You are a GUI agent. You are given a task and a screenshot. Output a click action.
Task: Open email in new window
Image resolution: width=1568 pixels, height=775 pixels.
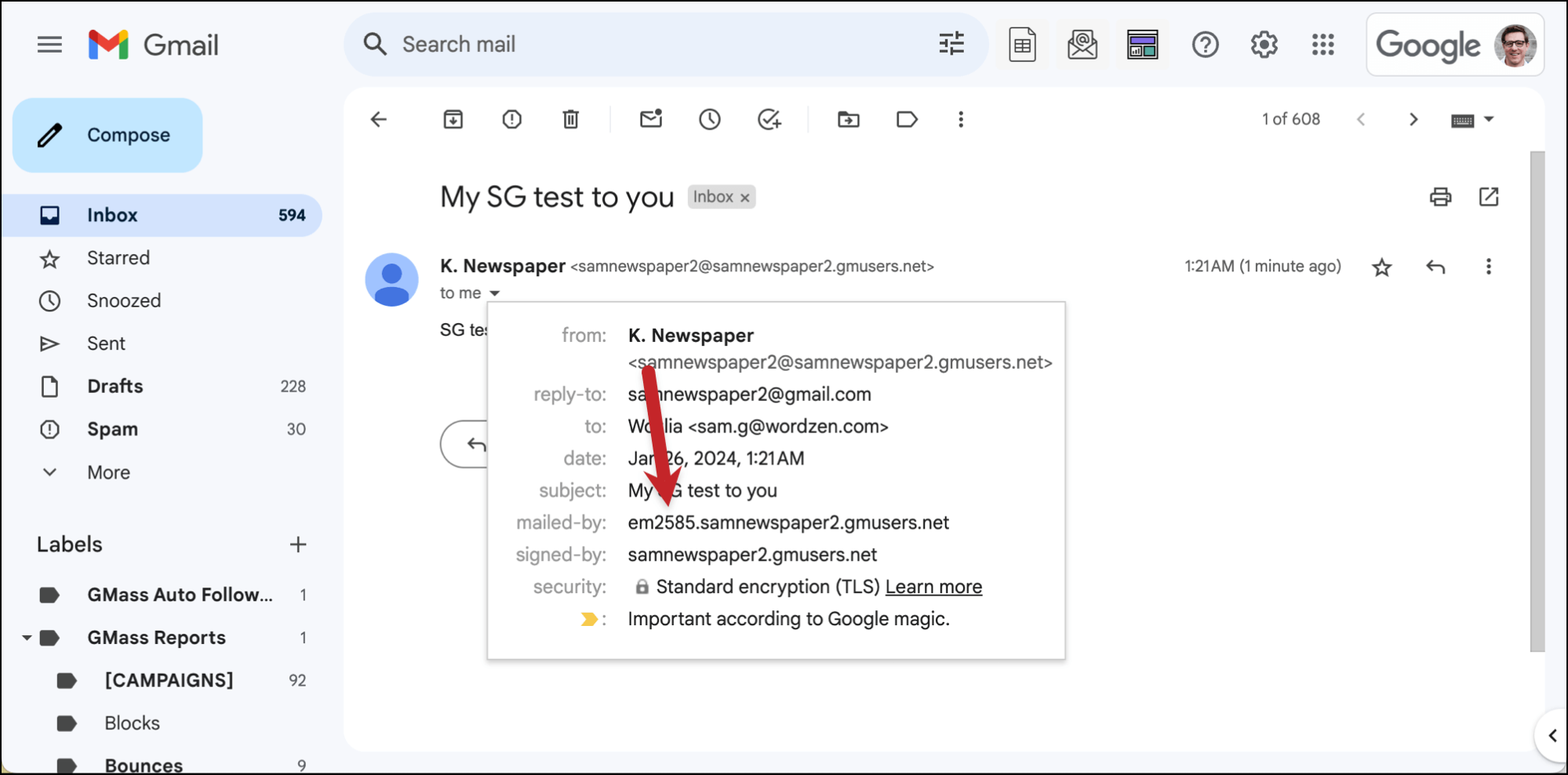pos(1488,197)
